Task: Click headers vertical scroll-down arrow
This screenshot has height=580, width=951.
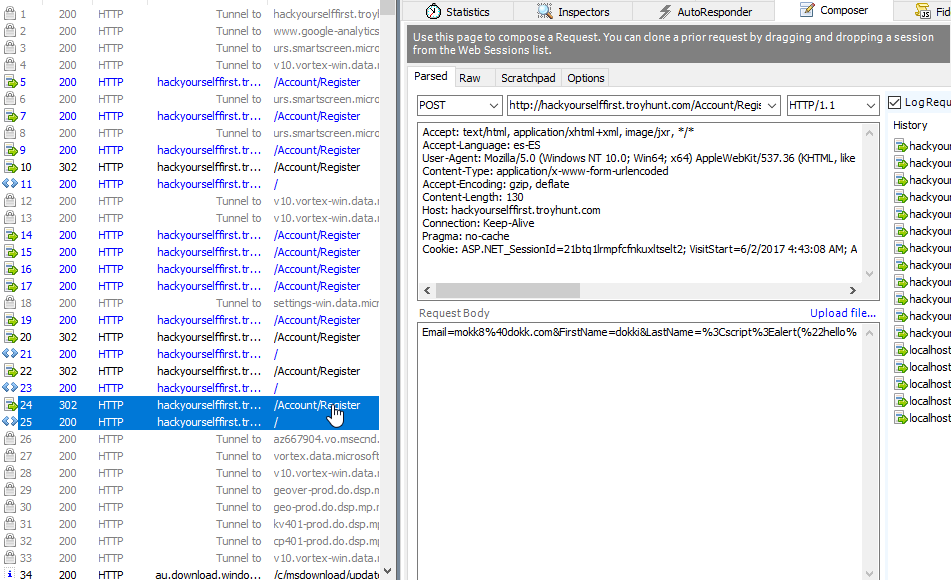Action: point(869,274)
